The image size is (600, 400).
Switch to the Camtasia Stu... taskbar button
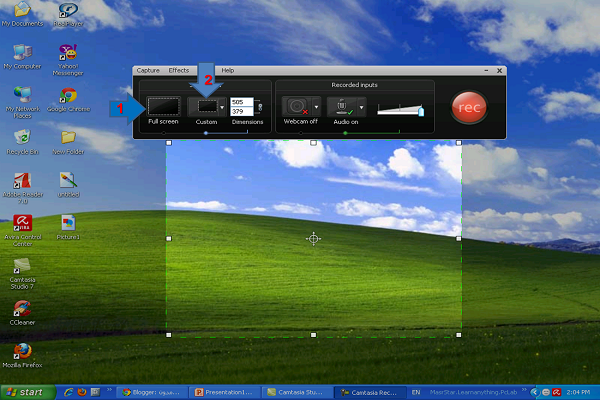[x=298, y=392]
